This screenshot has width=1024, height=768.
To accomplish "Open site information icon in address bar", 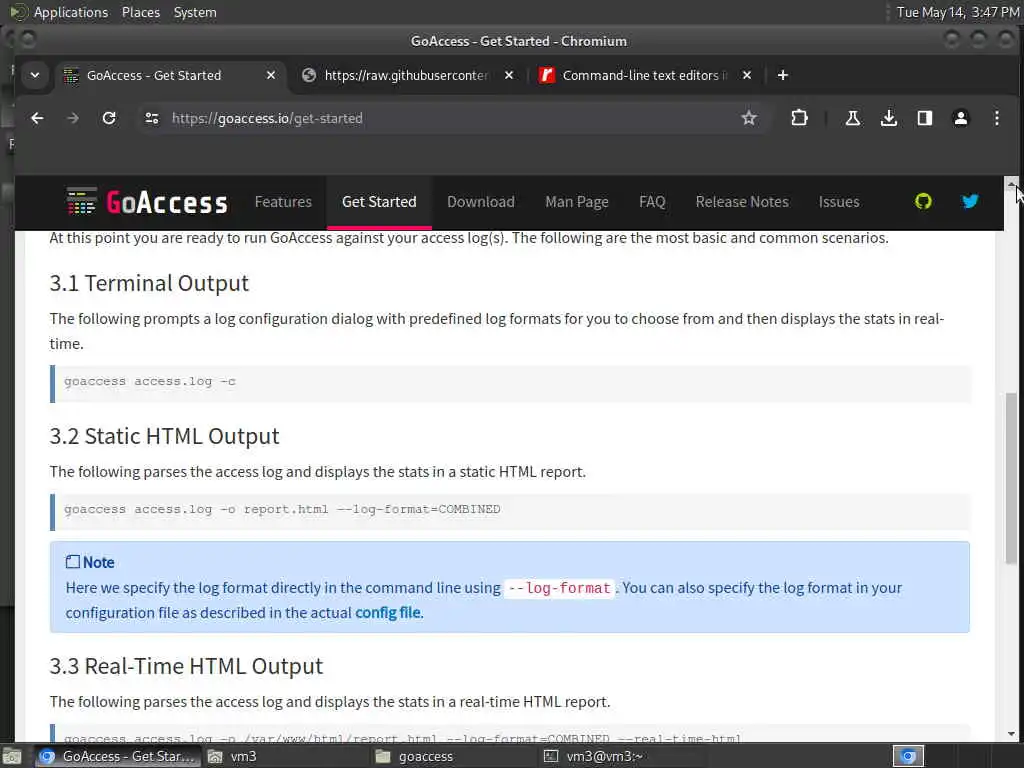I will [152, 118].
